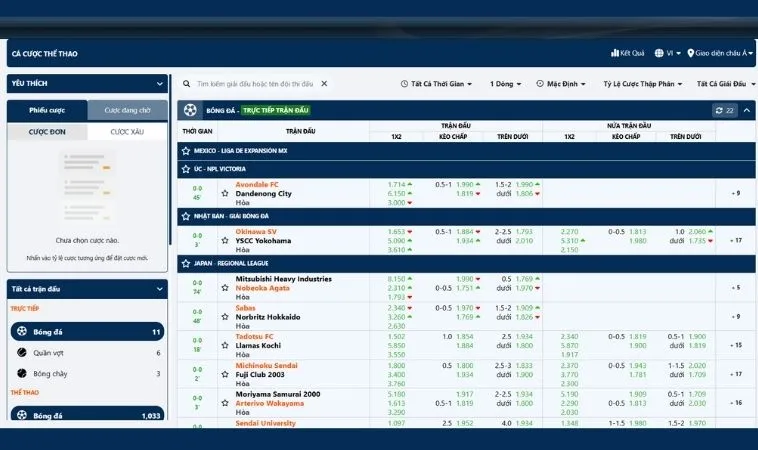Click the league search input field
The height and width of the screenshot is (450, 758).
tap(255, 84)
